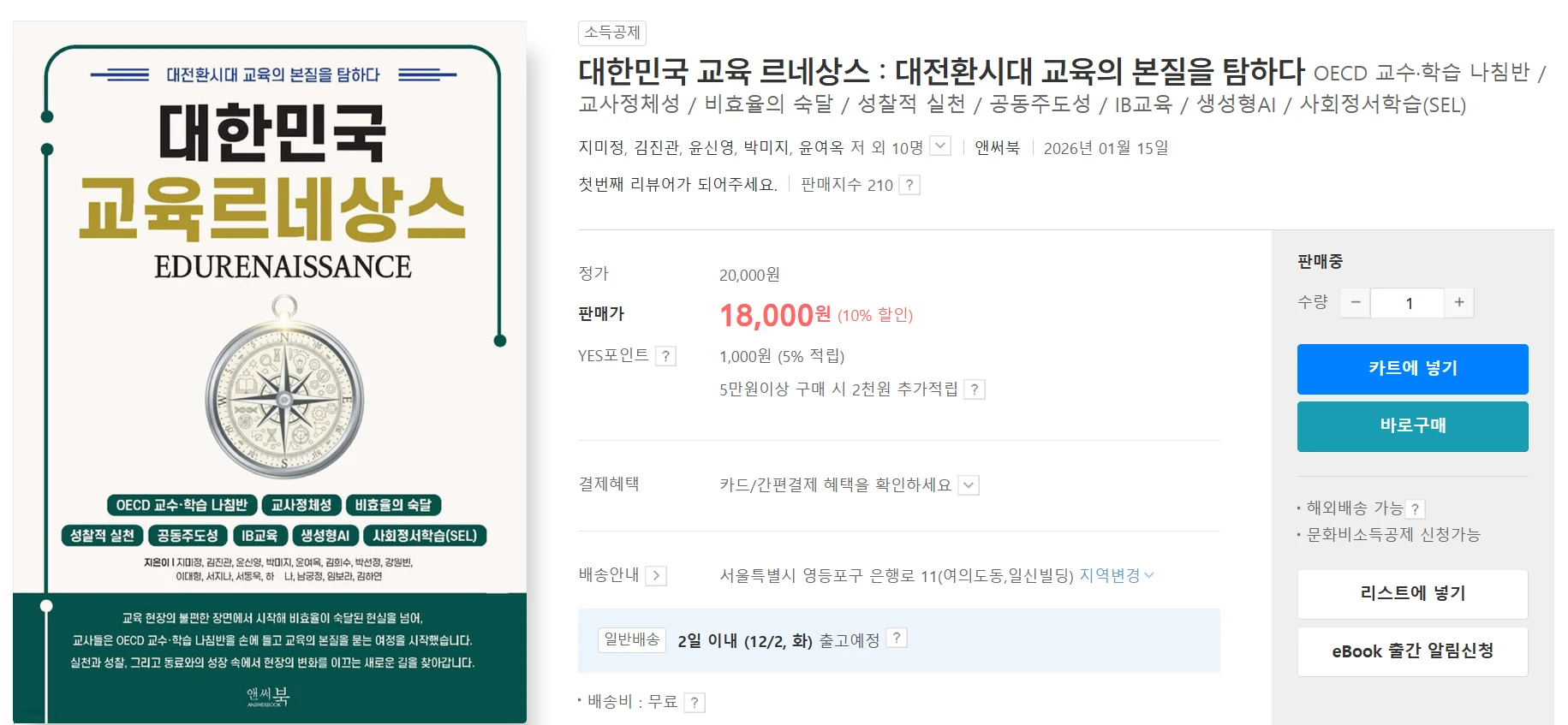Click help icon next to 판매지수
Viewport: 1568px width, 725px height.
tap(909, 185)
